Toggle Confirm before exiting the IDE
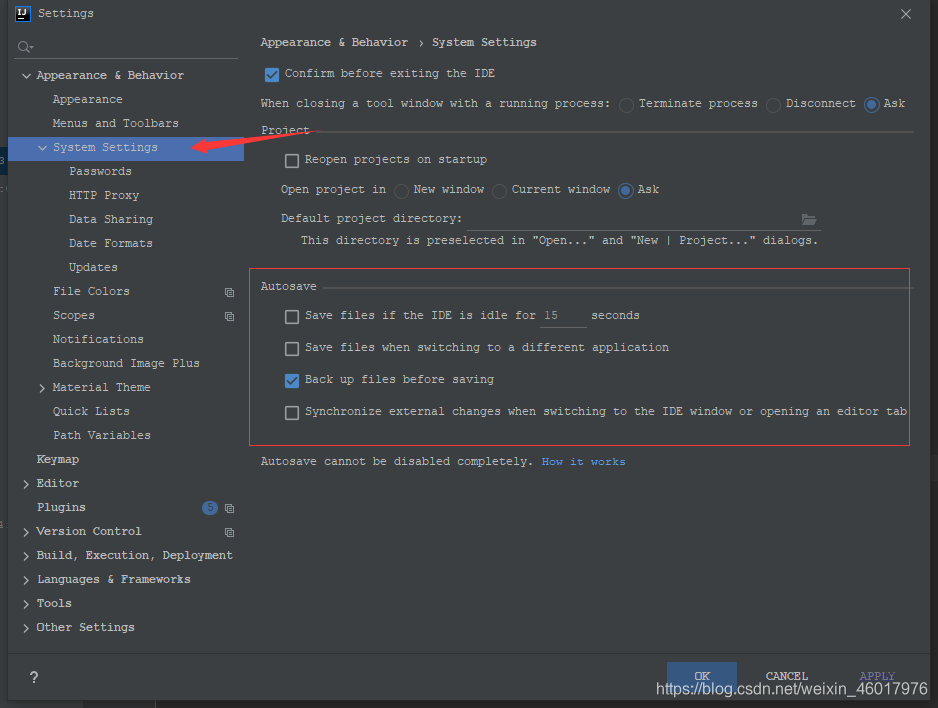Image resolution: width=938 pixels, height=708 pixels. [x=272, y=74]
